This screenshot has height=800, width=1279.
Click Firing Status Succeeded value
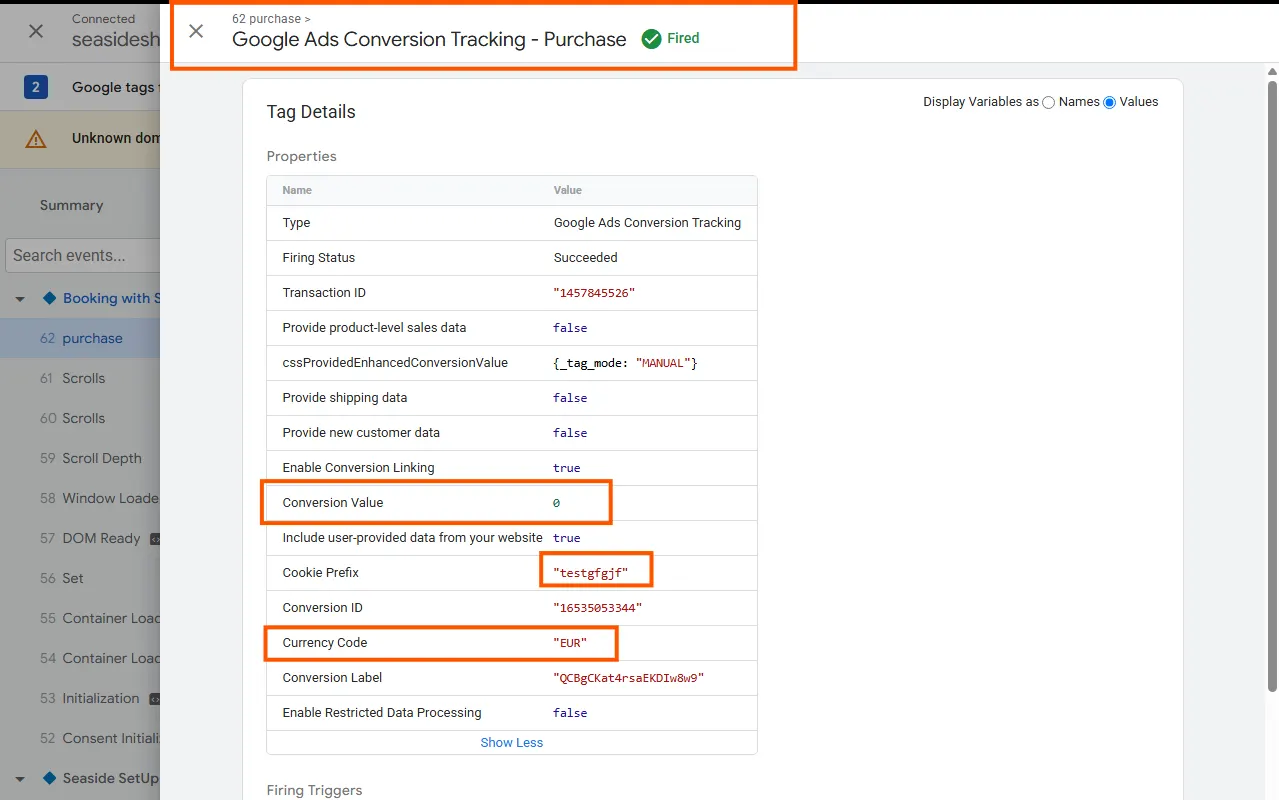(x=585, y=258)
